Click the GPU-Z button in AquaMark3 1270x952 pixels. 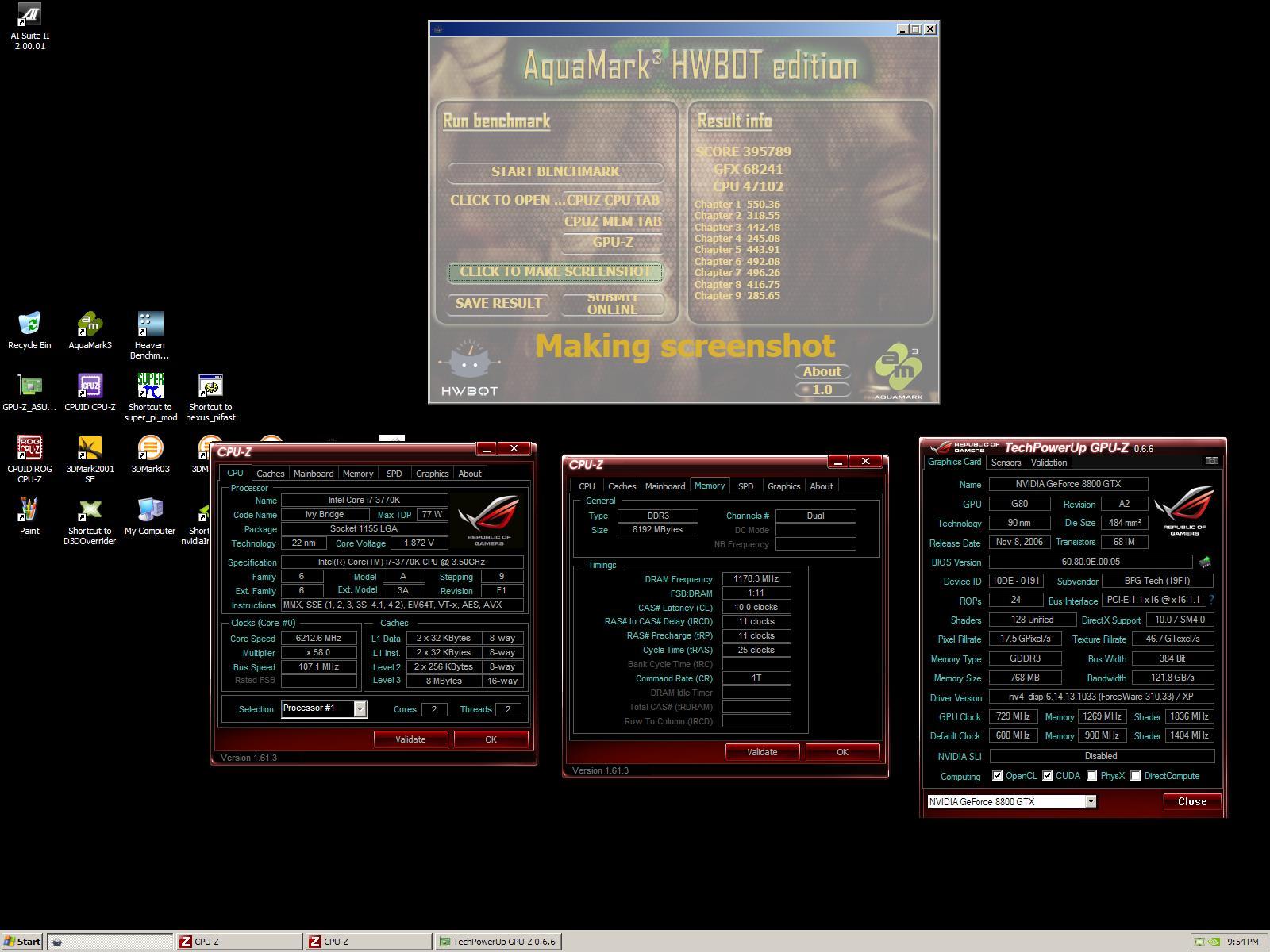613,243
